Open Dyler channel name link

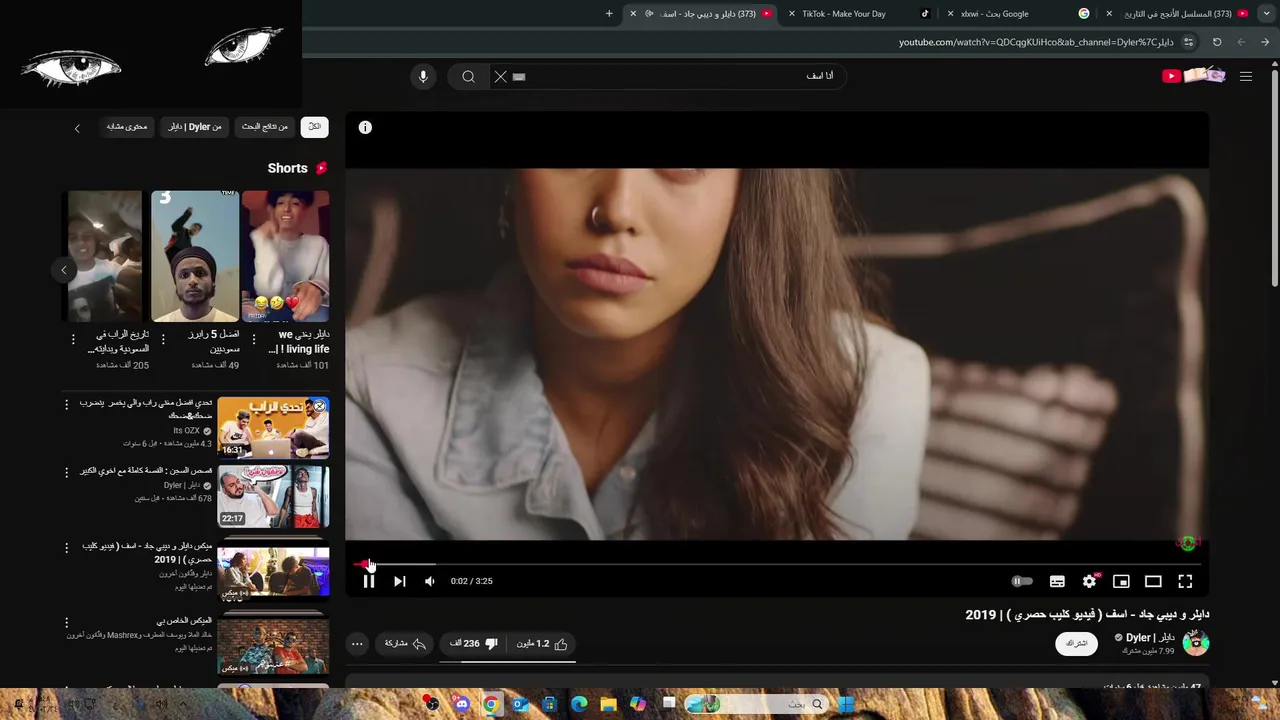[x=1150, y=637]
